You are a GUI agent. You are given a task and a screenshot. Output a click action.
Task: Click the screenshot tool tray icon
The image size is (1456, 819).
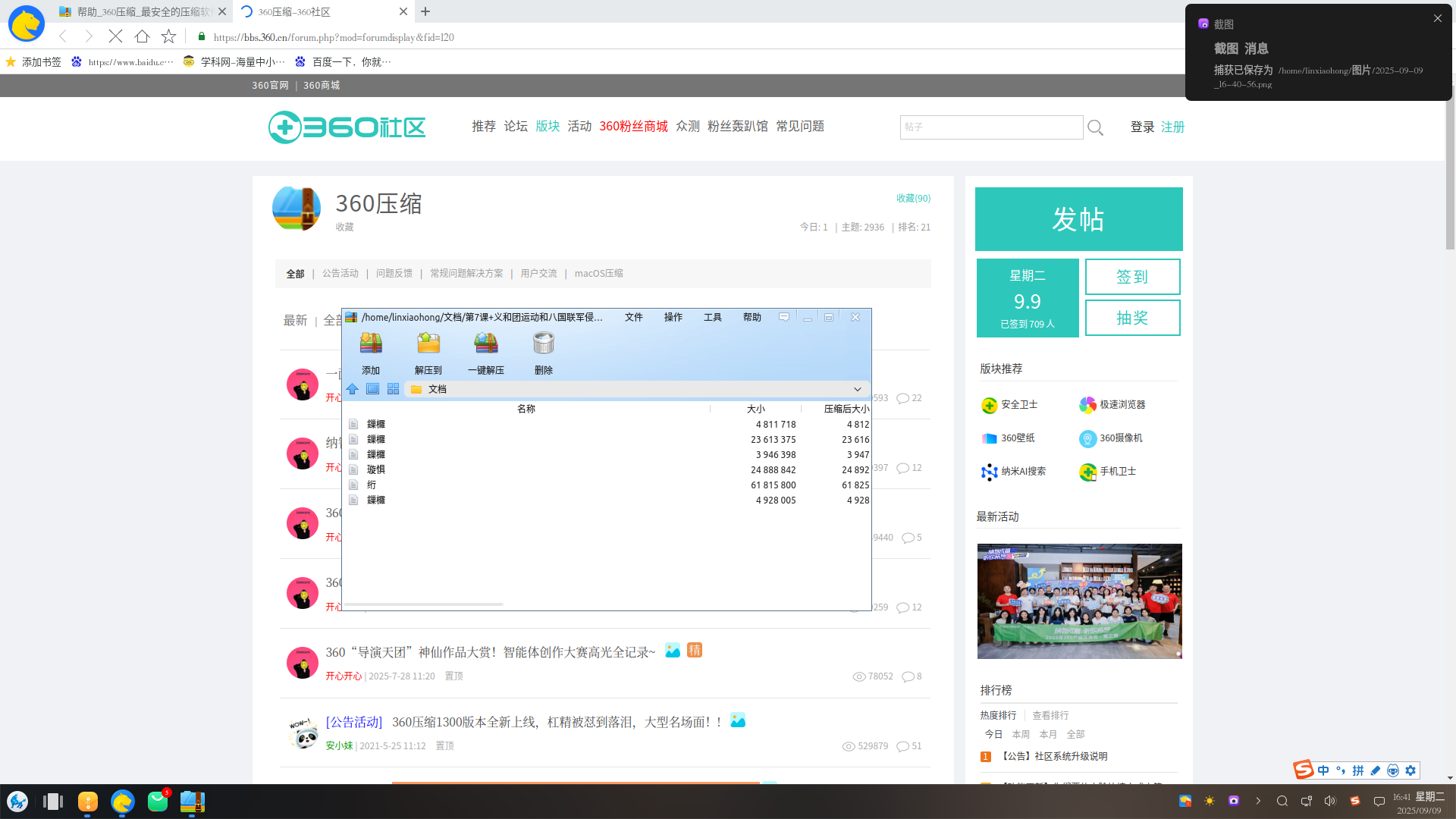(x=1234, y=801)
